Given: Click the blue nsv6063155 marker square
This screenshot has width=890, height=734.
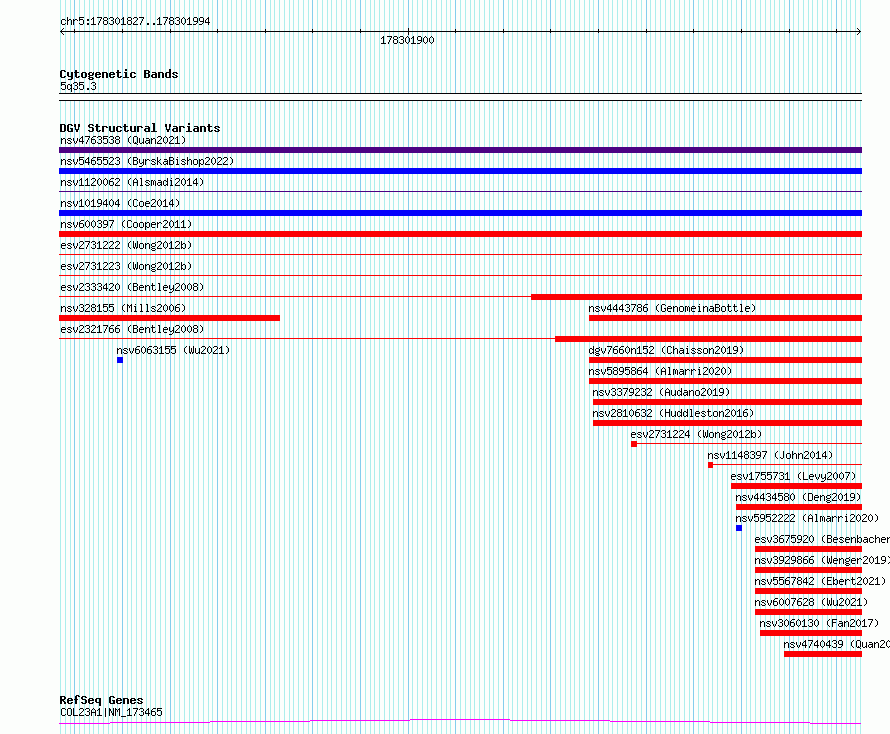Looking at the screenshot, I should coord(120,360).
